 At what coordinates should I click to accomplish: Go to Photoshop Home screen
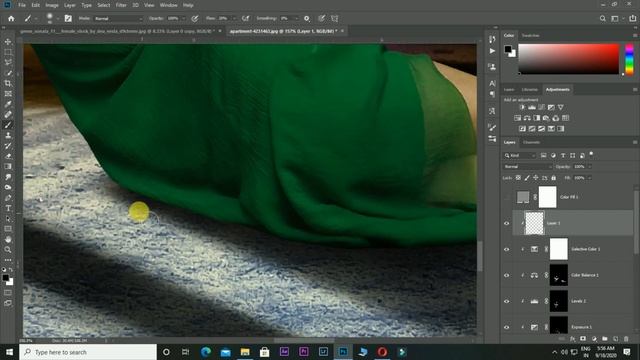[11, 18]
